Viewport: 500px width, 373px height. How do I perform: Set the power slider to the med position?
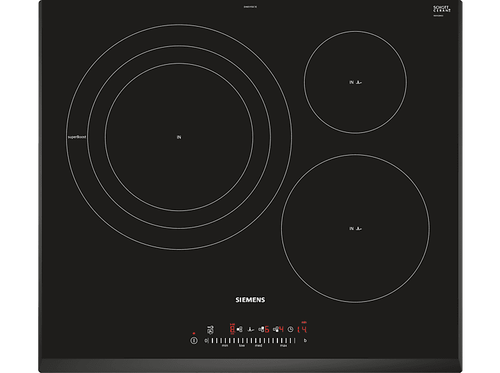258,346
